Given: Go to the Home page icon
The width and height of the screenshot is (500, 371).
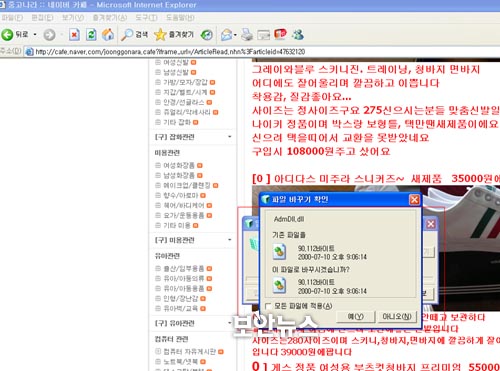Looking at the screenshot, I should pos(108,34).
